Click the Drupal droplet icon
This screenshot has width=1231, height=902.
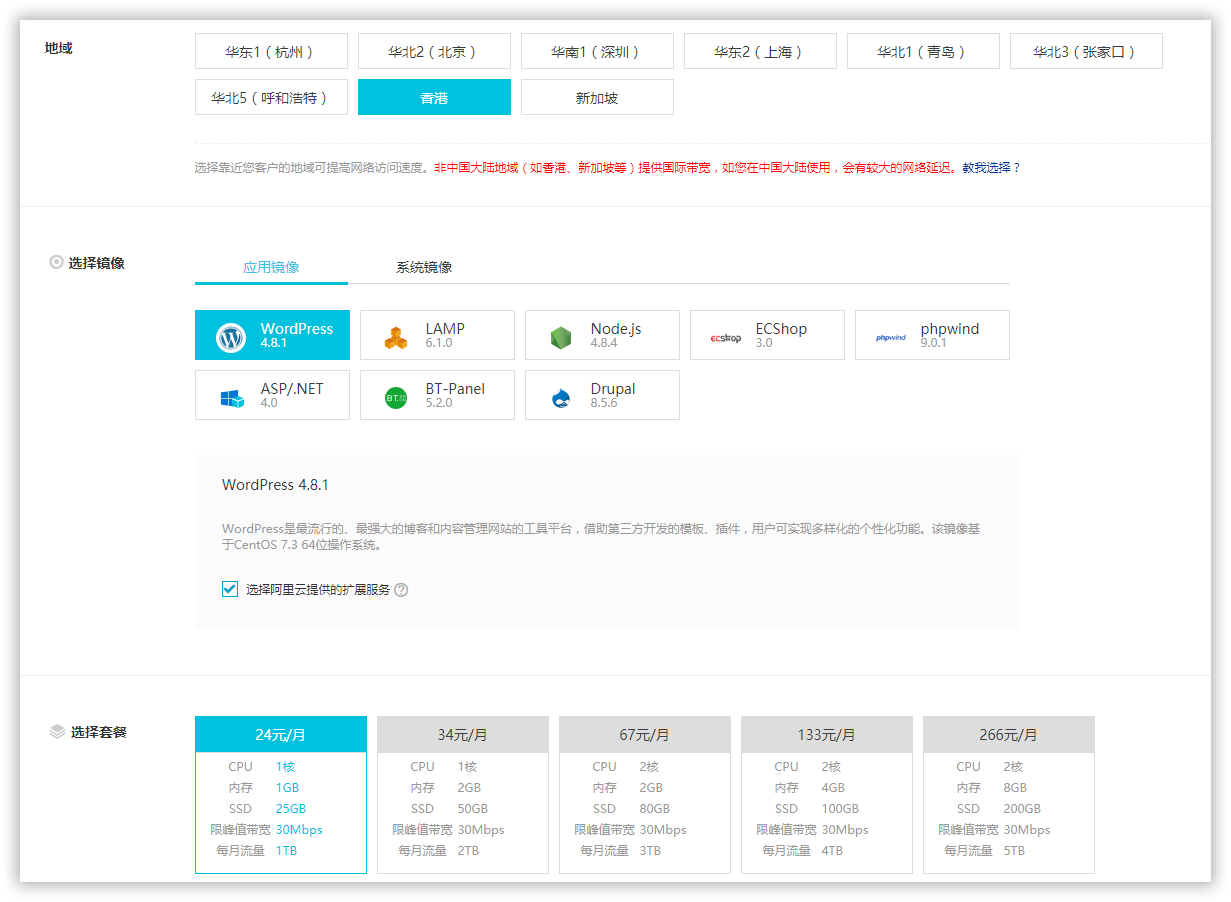[x=560, y=398]
